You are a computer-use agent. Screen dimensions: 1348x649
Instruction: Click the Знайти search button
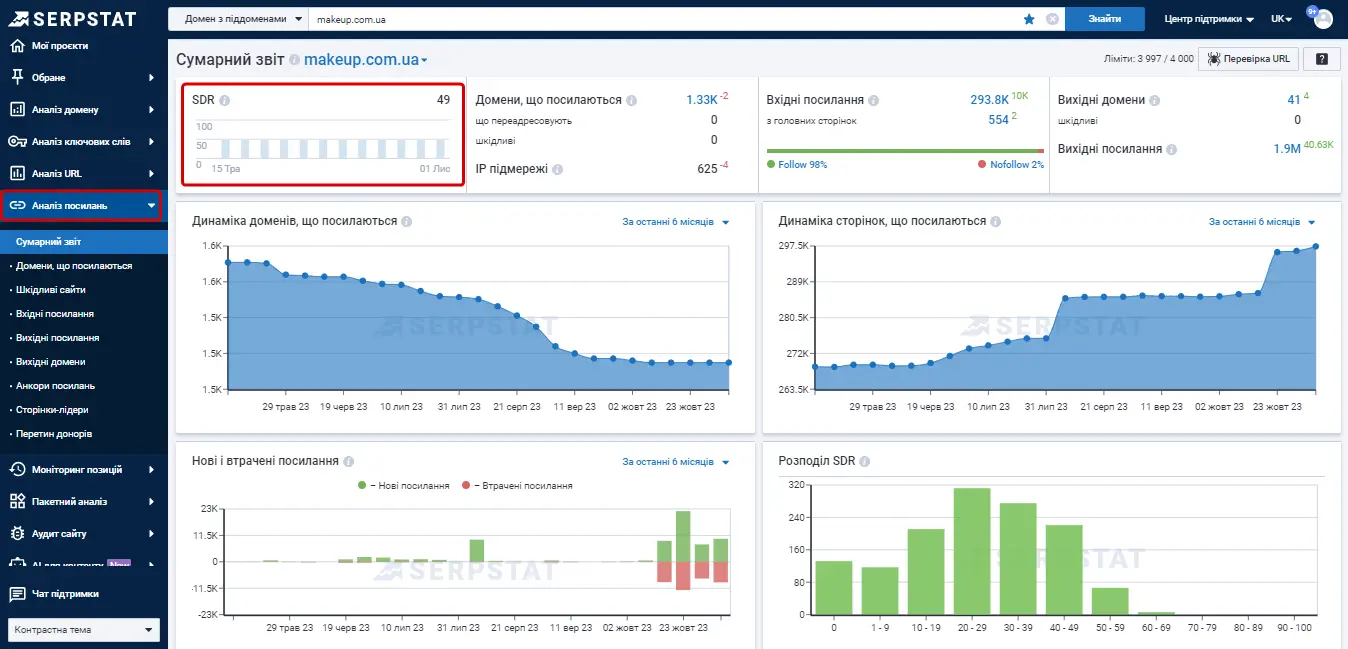[x=1105, y=19]
